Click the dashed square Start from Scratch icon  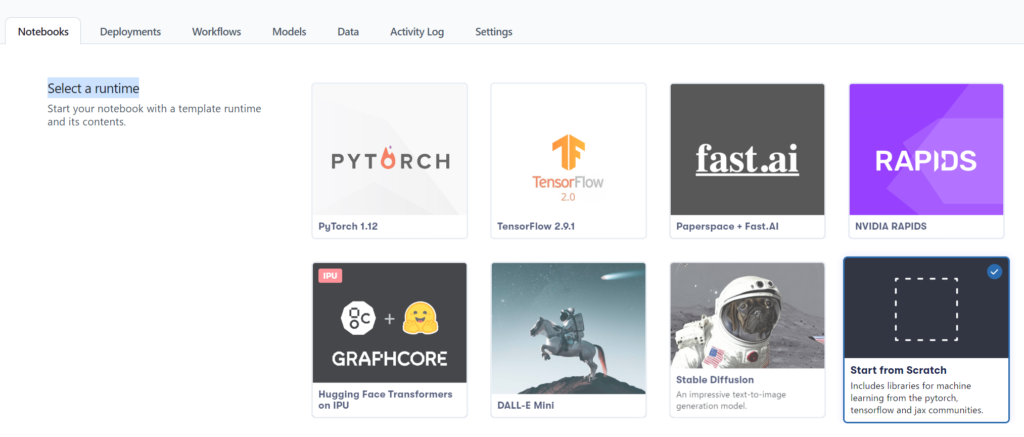(x=926, y=309)
